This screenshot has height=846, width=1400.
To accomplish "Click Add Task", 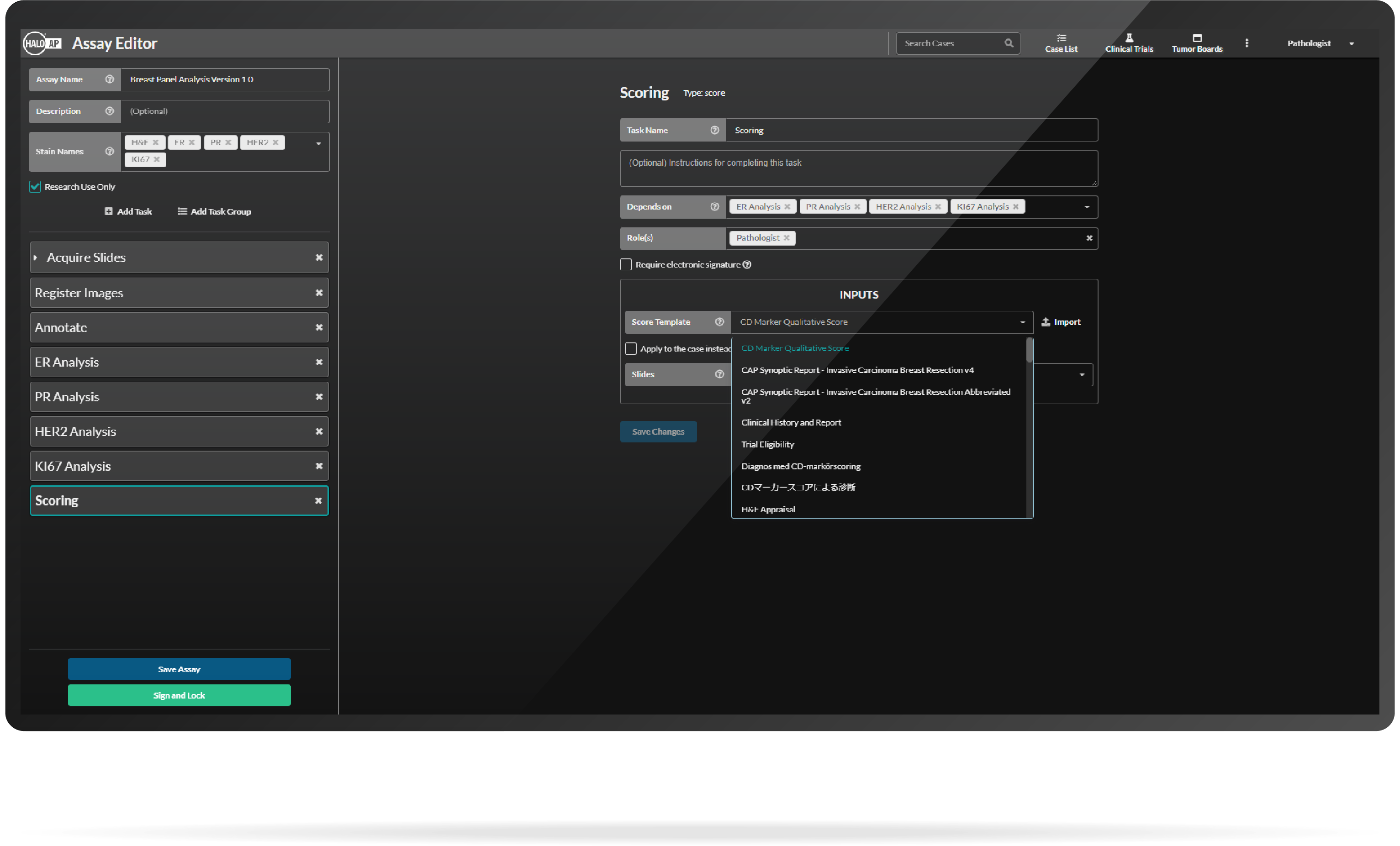I will pos(128,212).
